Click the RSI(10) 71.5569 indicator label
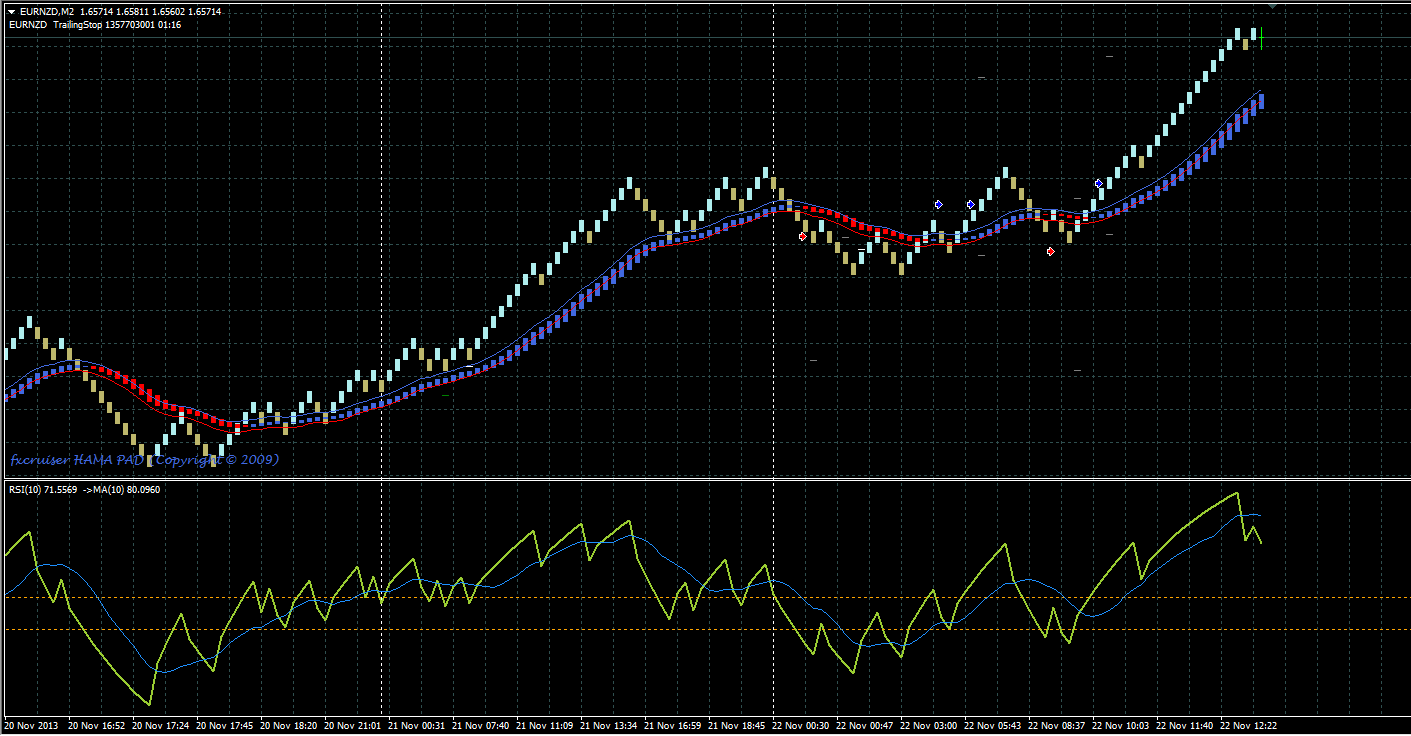This screenshot has height=736, width=1411. (43, 490)
